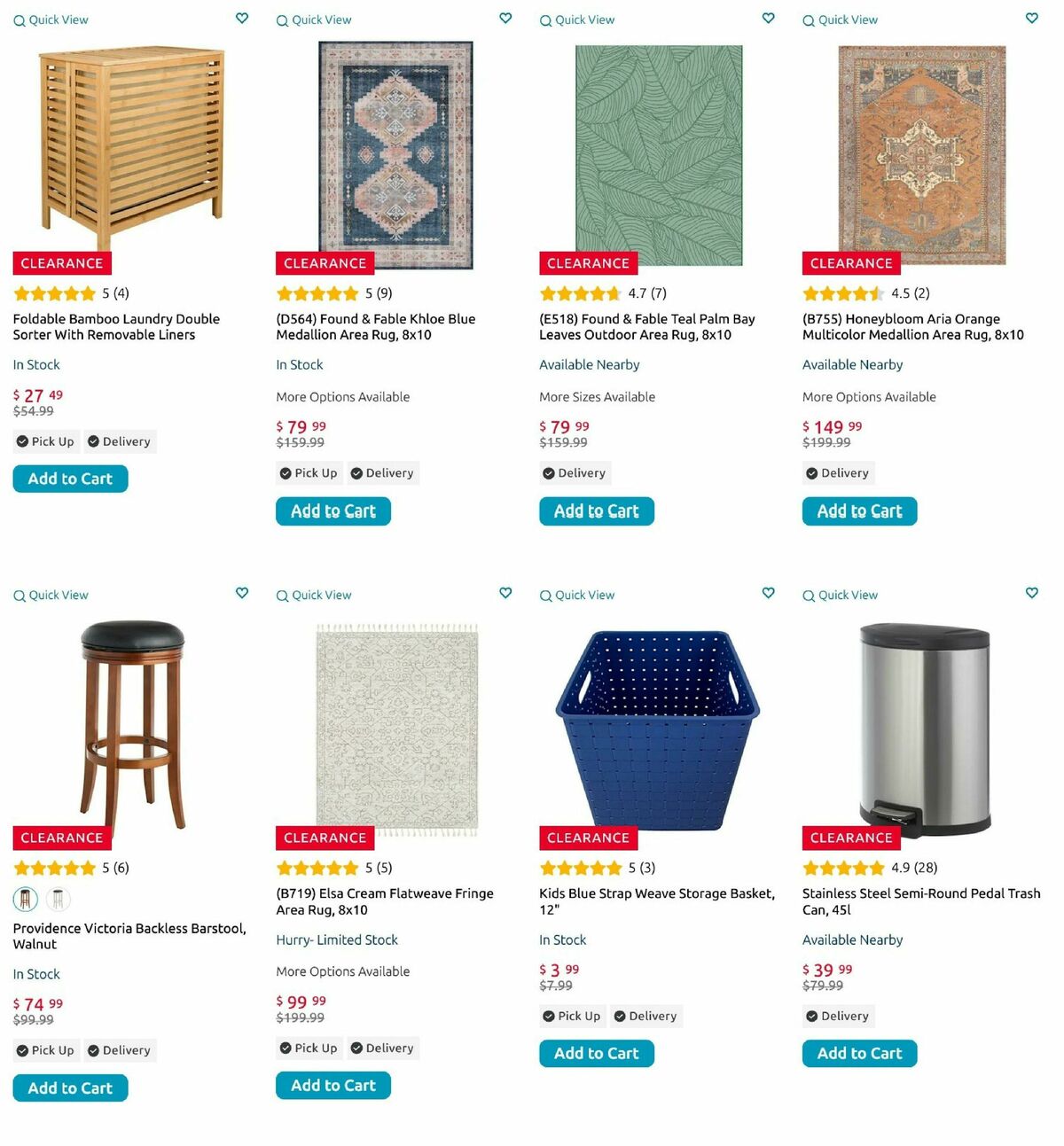Screen dimensions: 1064x1146
Task: Add Stainless Steel Trash Can to cart
Action: pyautogui.click(x=859, y=1053)
